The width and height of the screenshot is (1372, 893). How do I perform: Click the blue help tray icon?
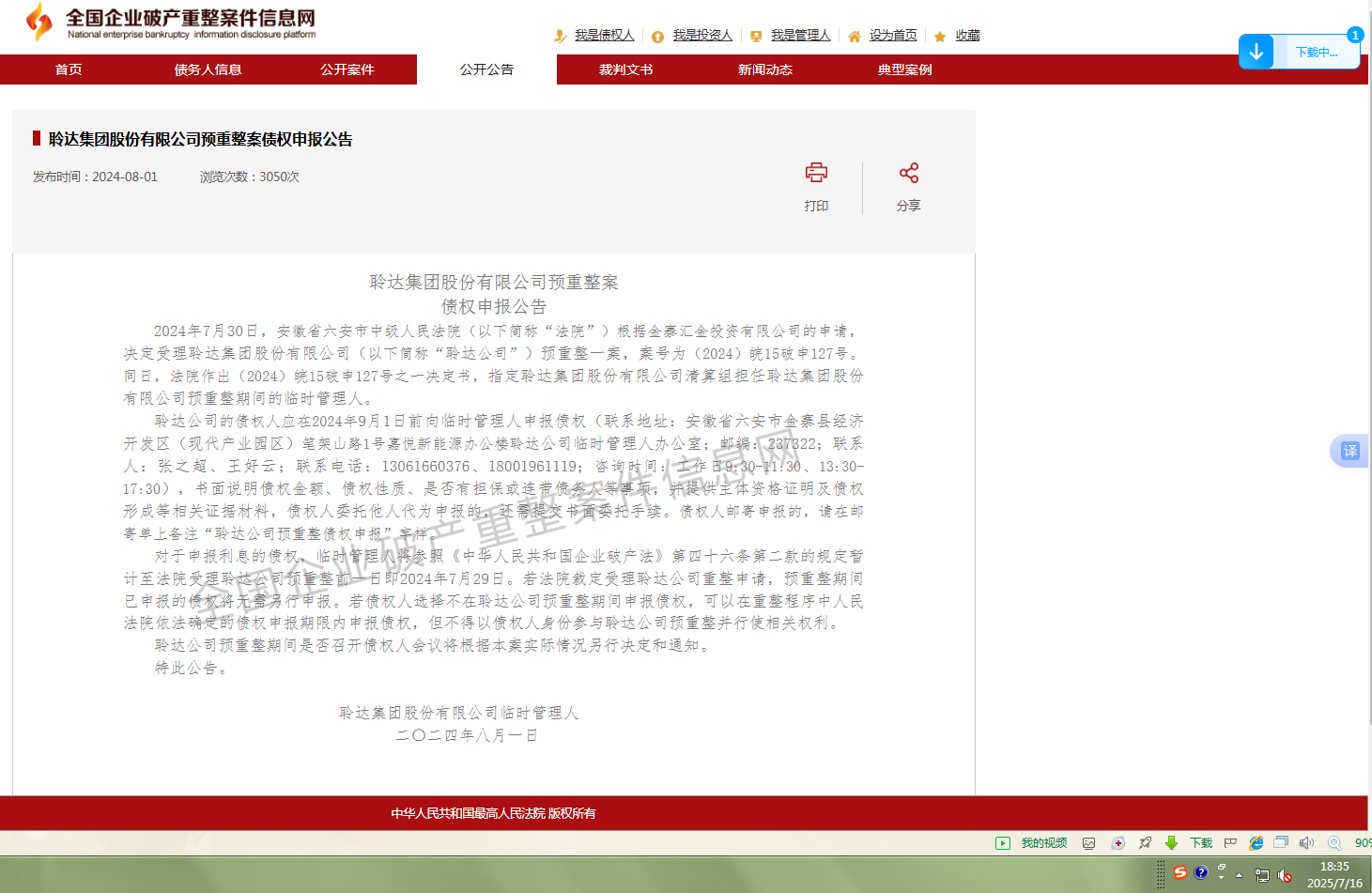click(1201, 873)
